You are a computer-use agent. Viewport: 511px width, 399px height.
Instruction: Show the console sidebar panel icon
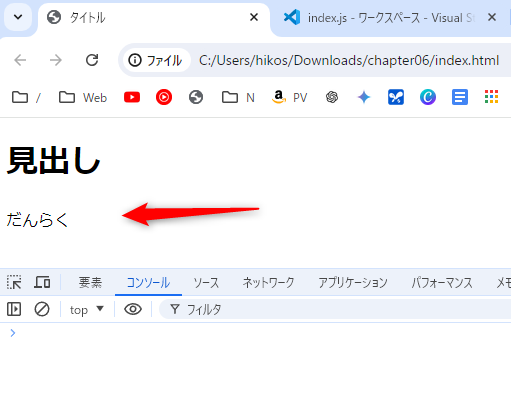(x=14, y=309)
